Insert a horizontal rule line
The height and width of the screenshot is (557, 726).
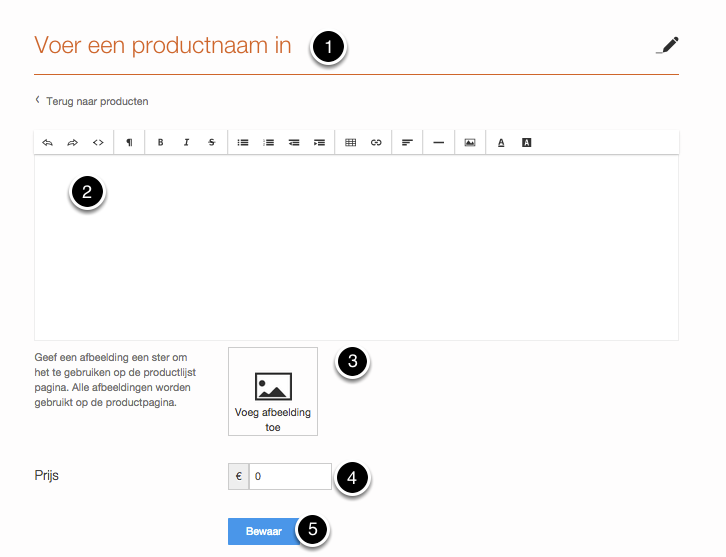(438, 143)
